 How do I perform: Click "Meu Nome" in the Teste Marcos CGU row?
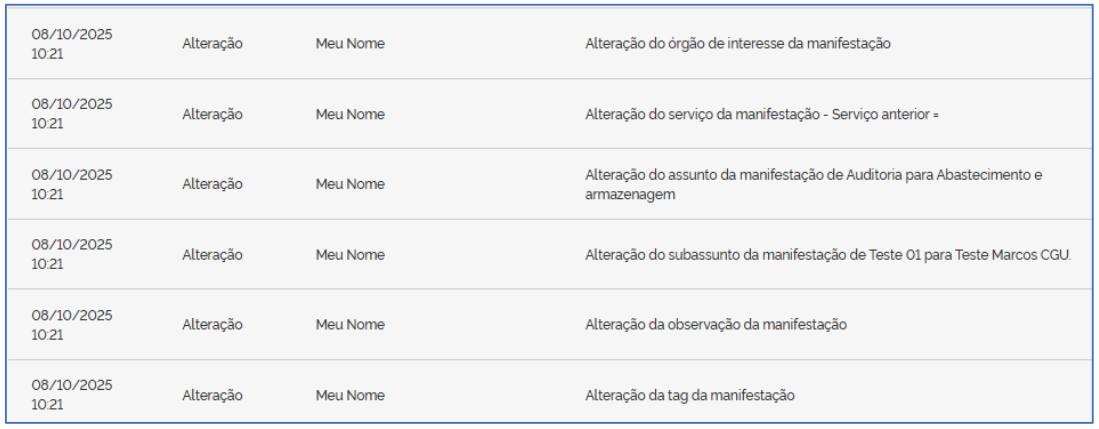[350, 255]
